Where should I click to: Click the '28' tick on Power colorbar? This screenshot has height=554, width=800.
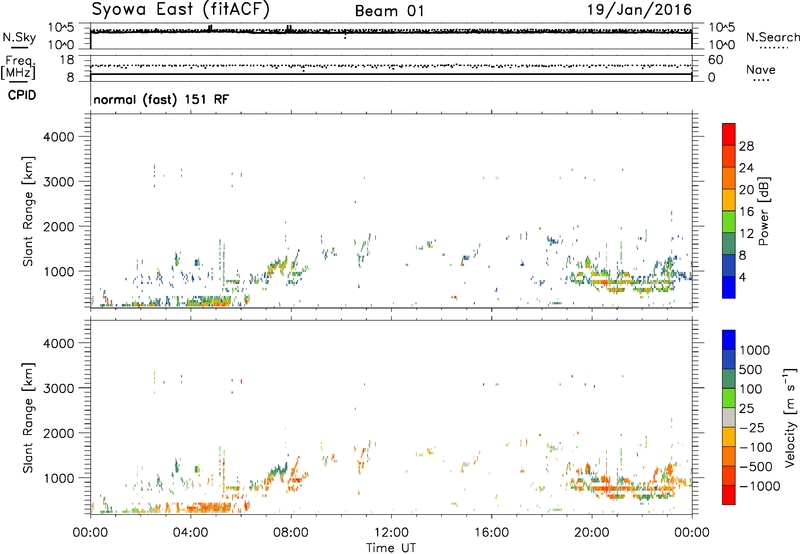(x=746, y=146)
